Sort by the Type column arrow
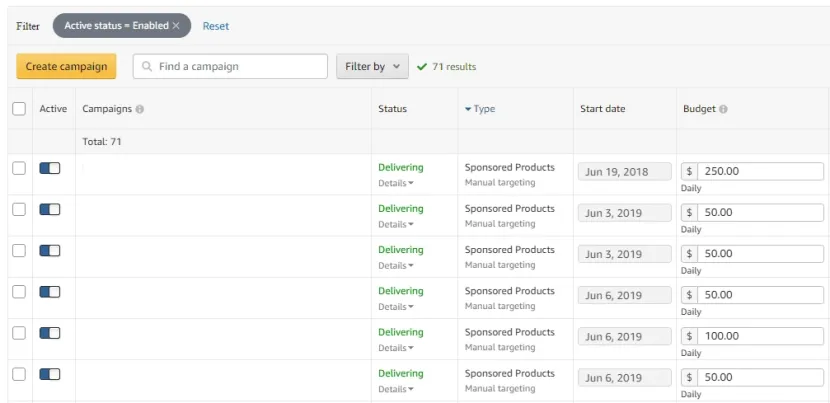The image size is (830, 403). (x=468, y=109)
